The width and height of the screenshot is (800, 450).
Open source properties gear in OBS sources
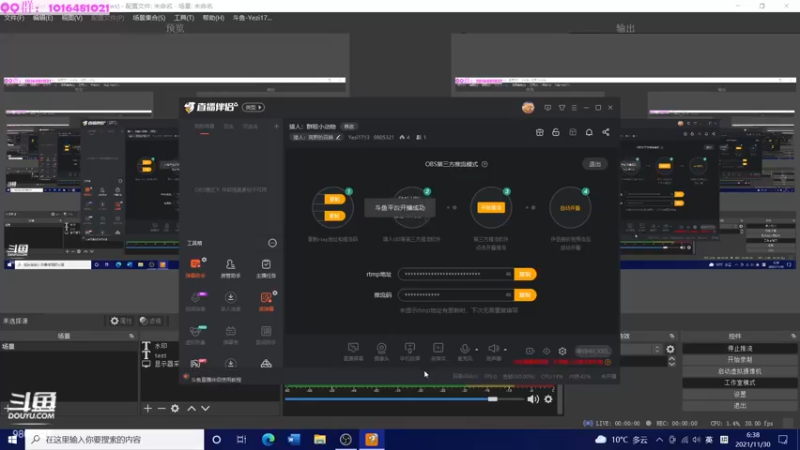coord(175,408)
